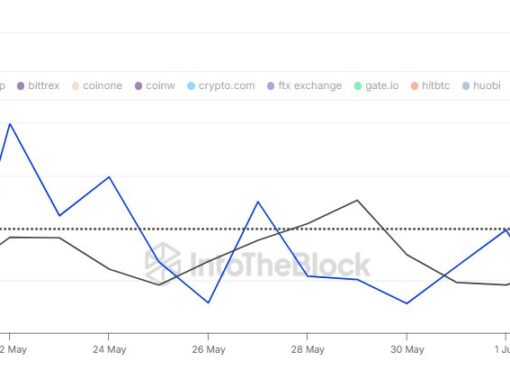Toggle the coinone legend series
Viewport: 510px width, 369px height.
coord(97,86)
